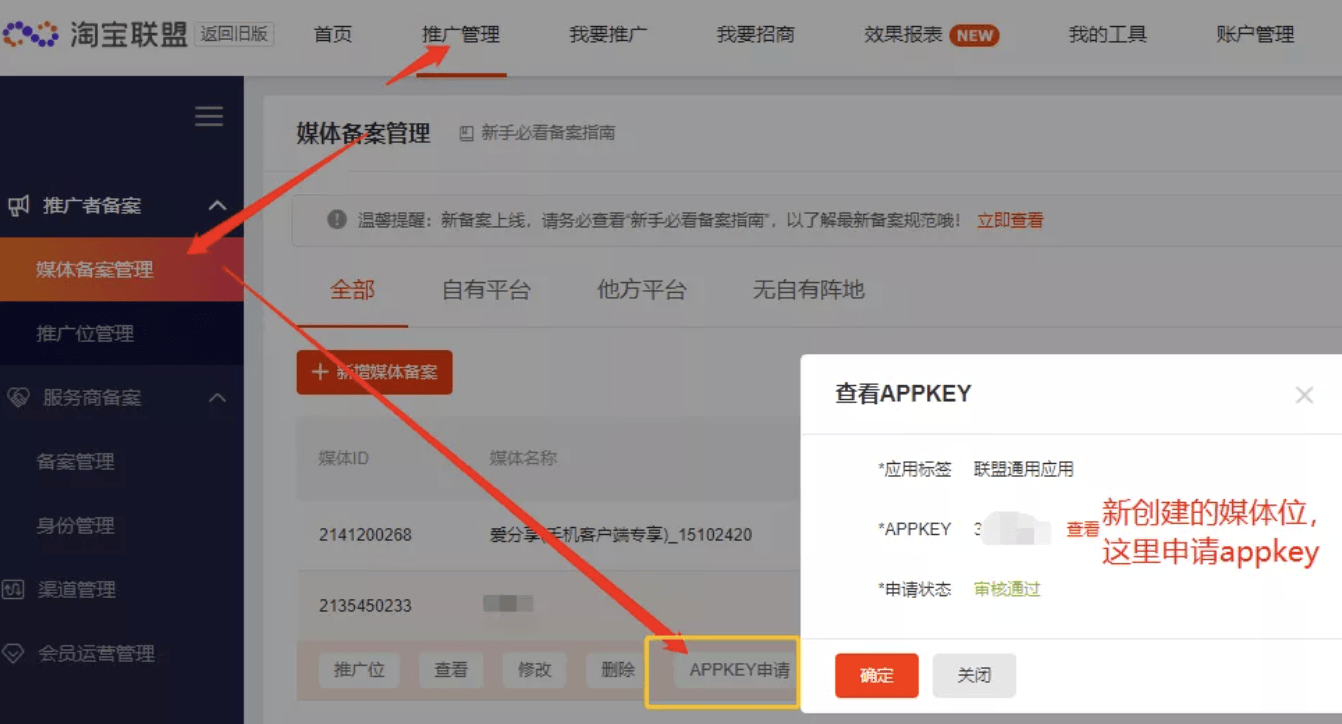Screen dimensions: 1342x724
Task: Click 媒体名称 column header
Action: 523,458
